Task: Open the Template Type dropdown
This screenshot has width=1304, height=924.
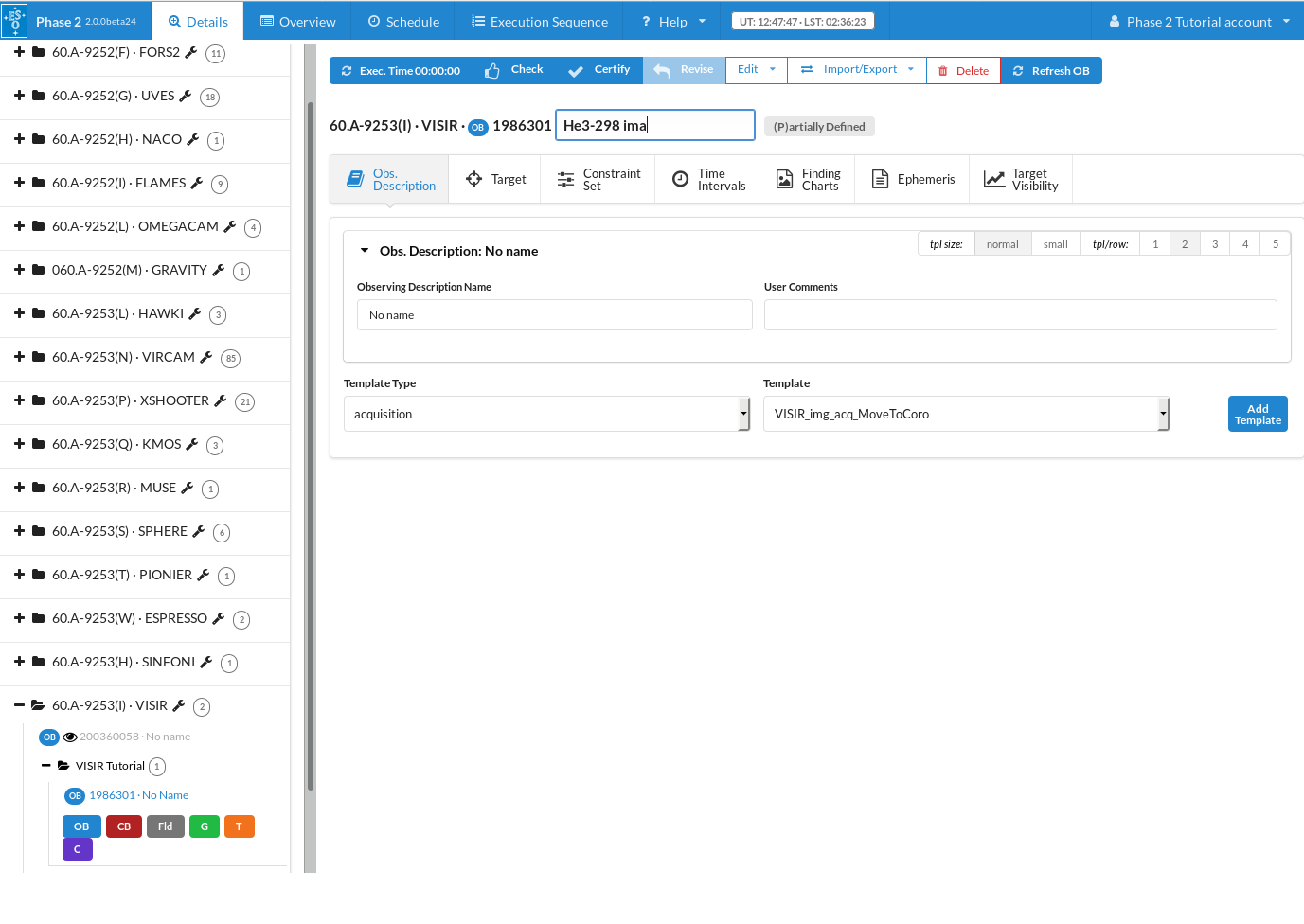Action: tap(546, 414)
